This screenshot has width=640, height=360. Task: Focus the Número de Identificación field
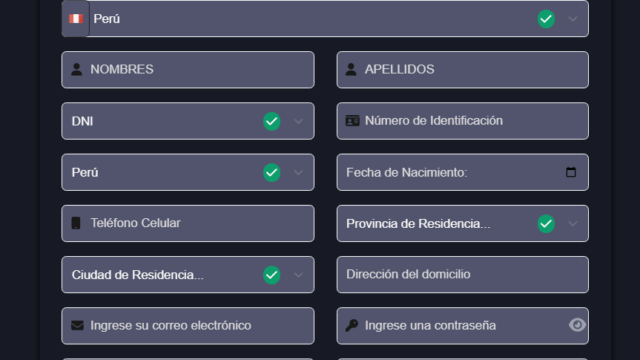tap(462, 121)
